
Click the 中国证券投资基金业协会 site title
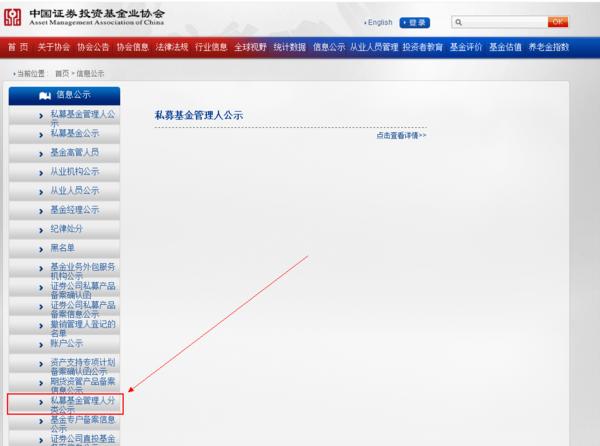pos(97,13)
